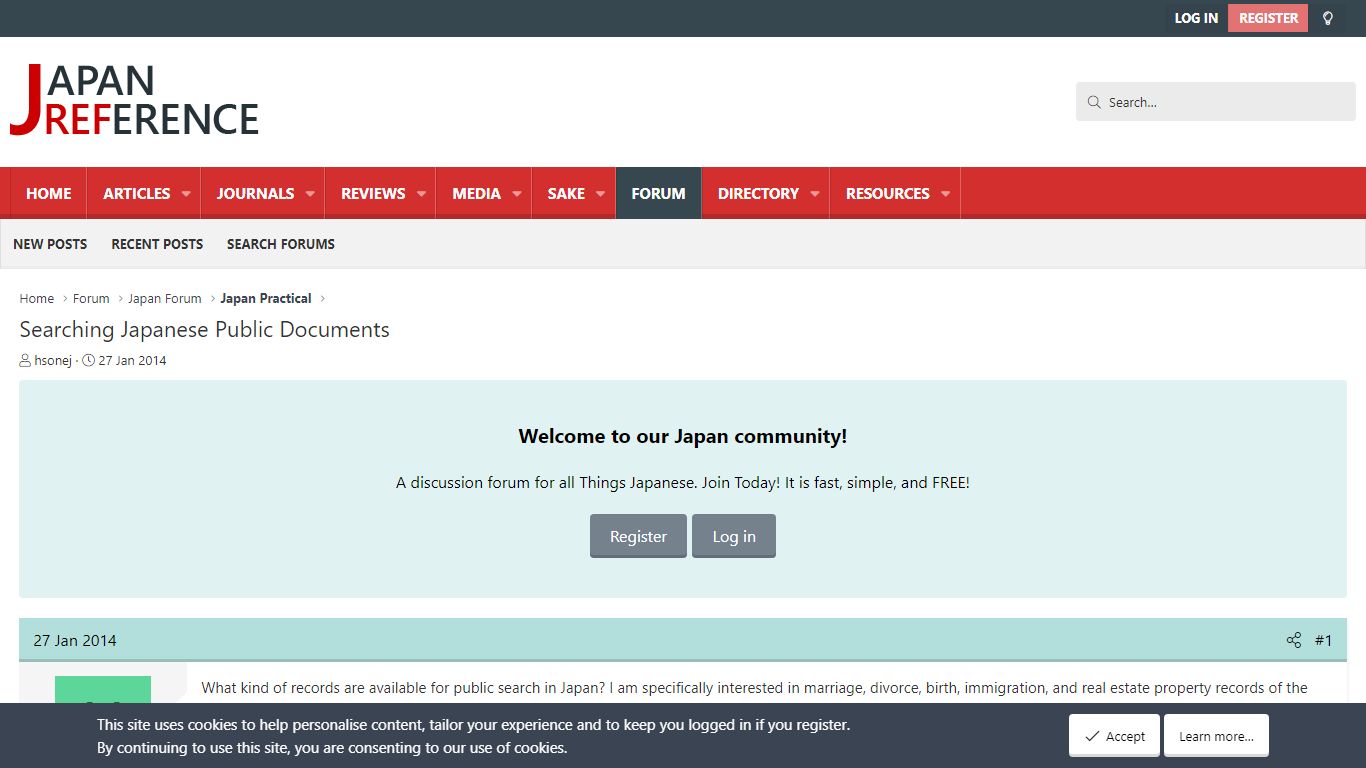Go to Home breadcrumb
This screenshot has height=768, width=1366.
tap(37, 299)
